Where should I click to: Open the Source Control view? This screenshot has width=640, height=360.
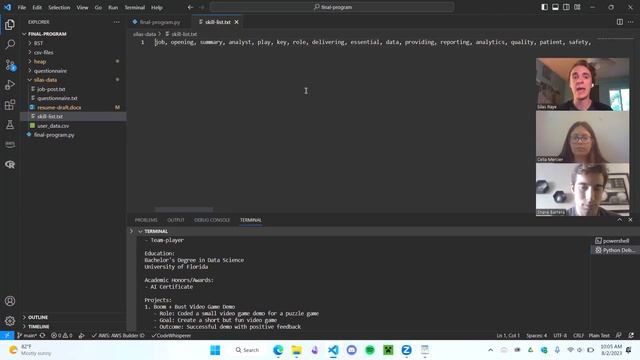[10, 64]
